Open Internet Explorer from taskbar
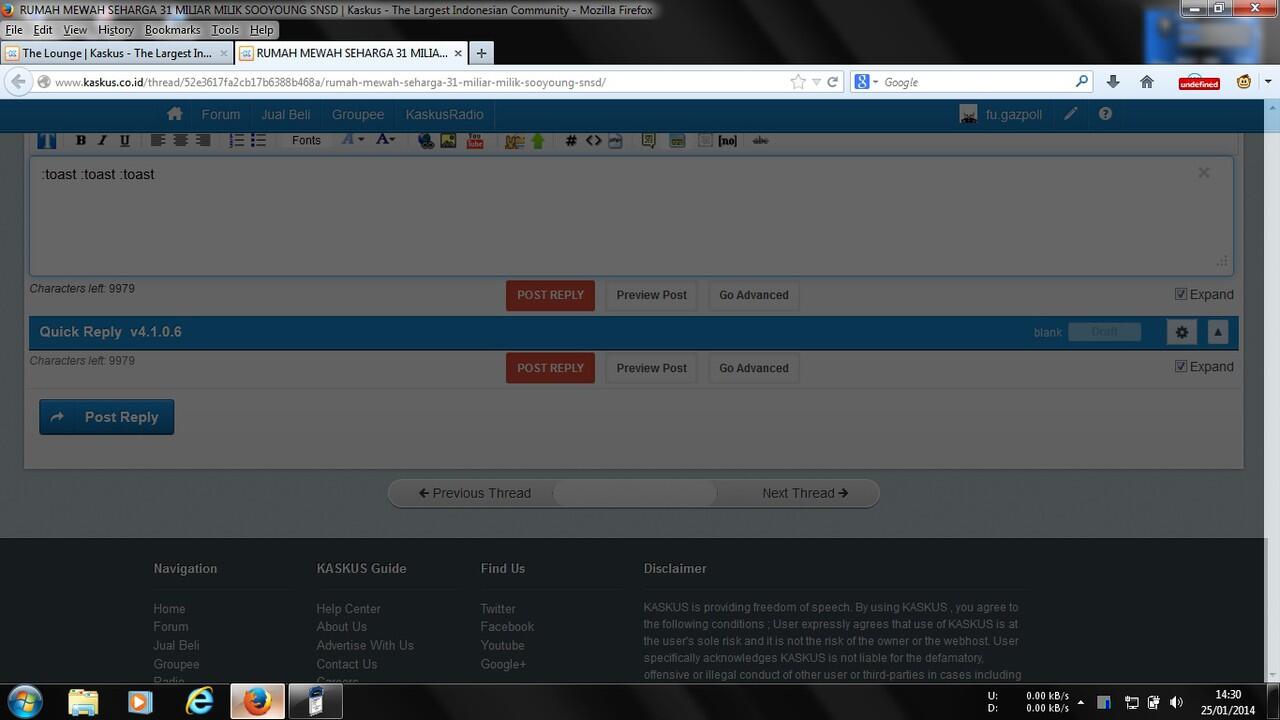The height and width of the screenshot is (720, 1280). [x=200, y=702]
